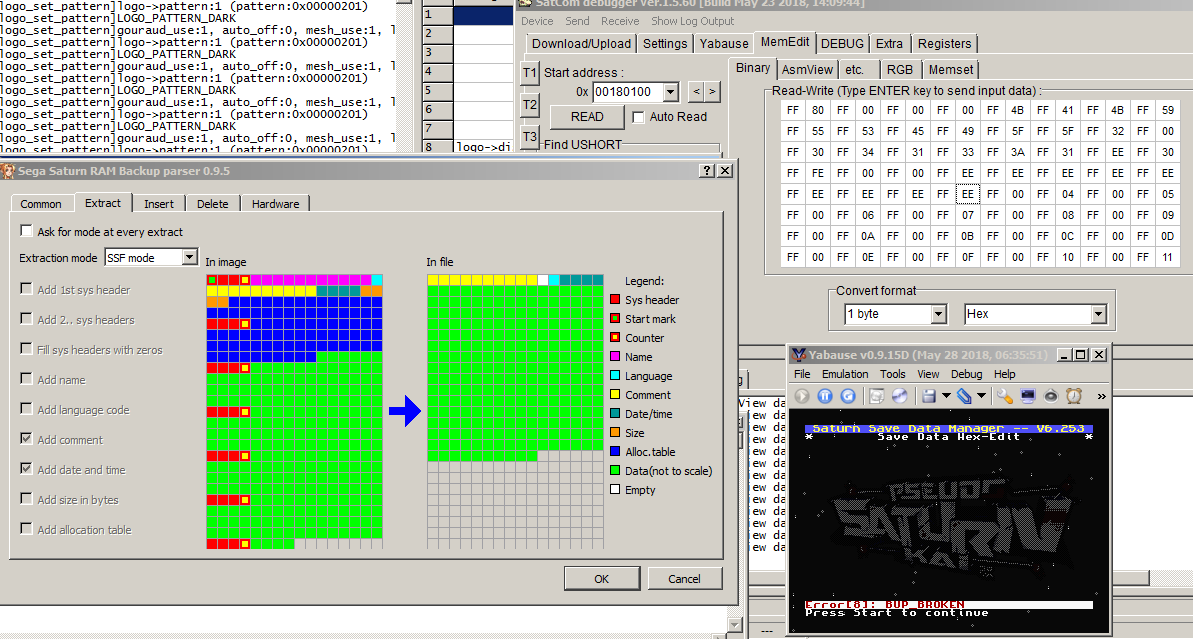
Task: Click the T1 side button
Action: [x=530, y=73]
